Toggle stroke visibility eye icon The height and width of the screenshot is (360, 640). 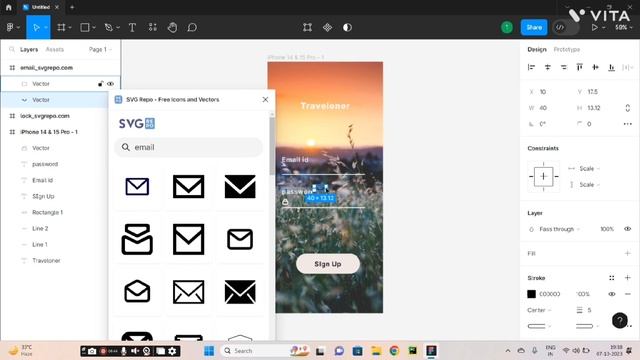click(611, 294)
